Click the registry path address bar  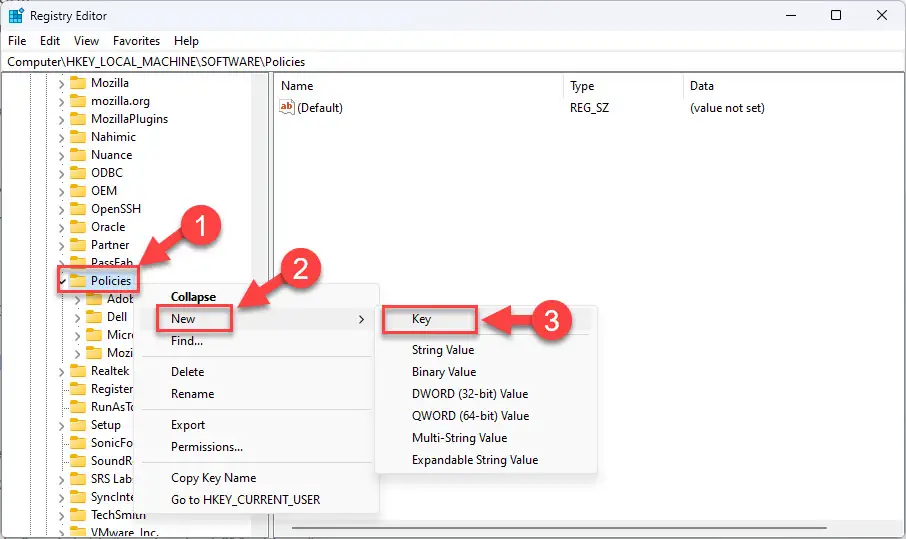click(453, 62)
